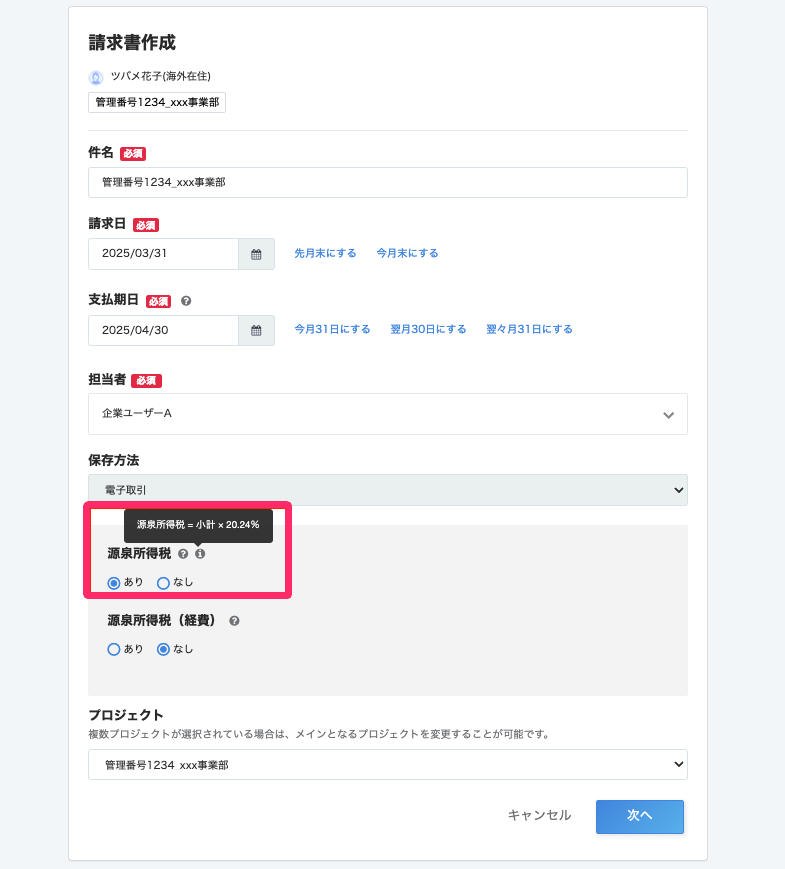This screenshot has width=785, height=869.
Task: Click 管理番号1234_xxx事業部 tag under user name
Action: coord(157,103)
